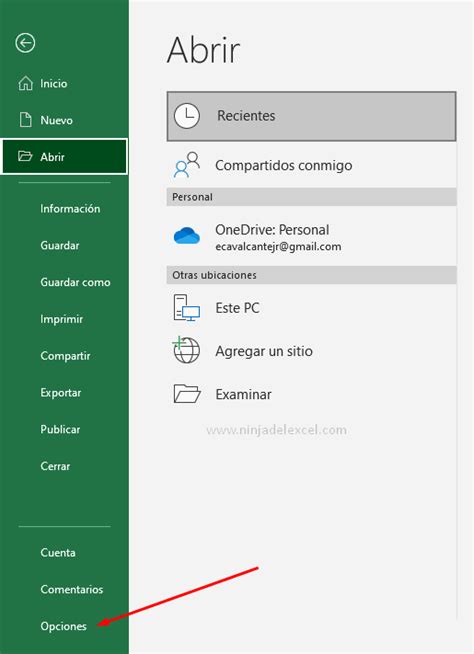Click the Nuevo blank document icon
Viewport: 474px width, 654px height.
[x=26, y=120]
